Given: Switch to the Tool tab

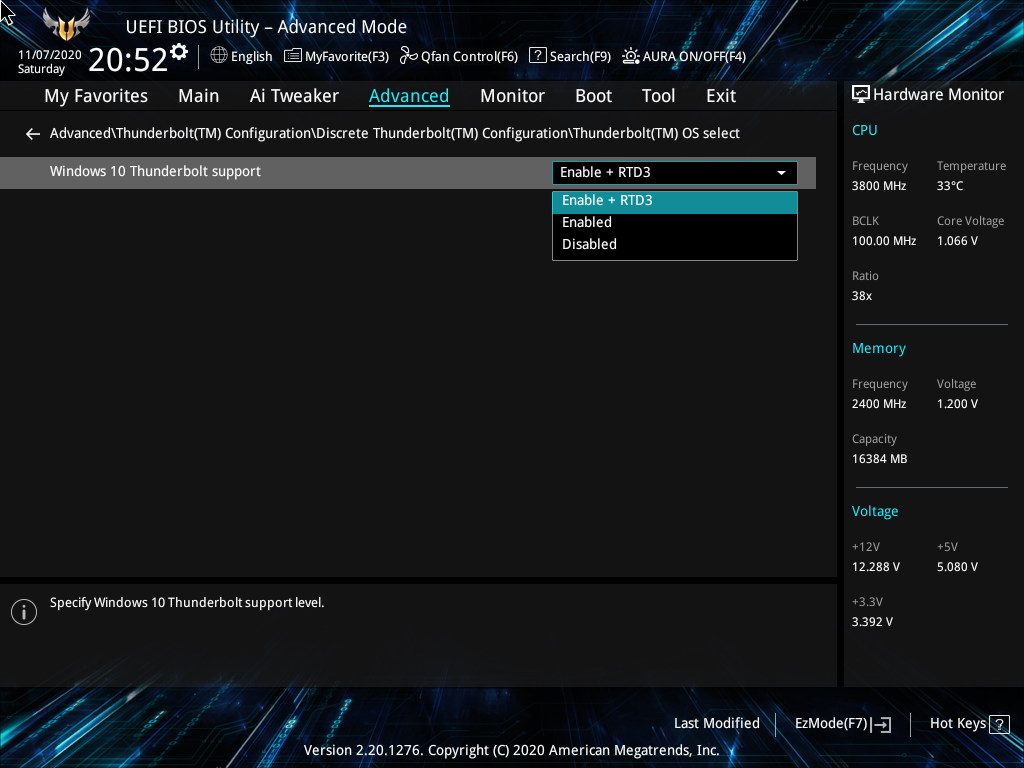Looking at the screenshot, I should click(658, 96).
